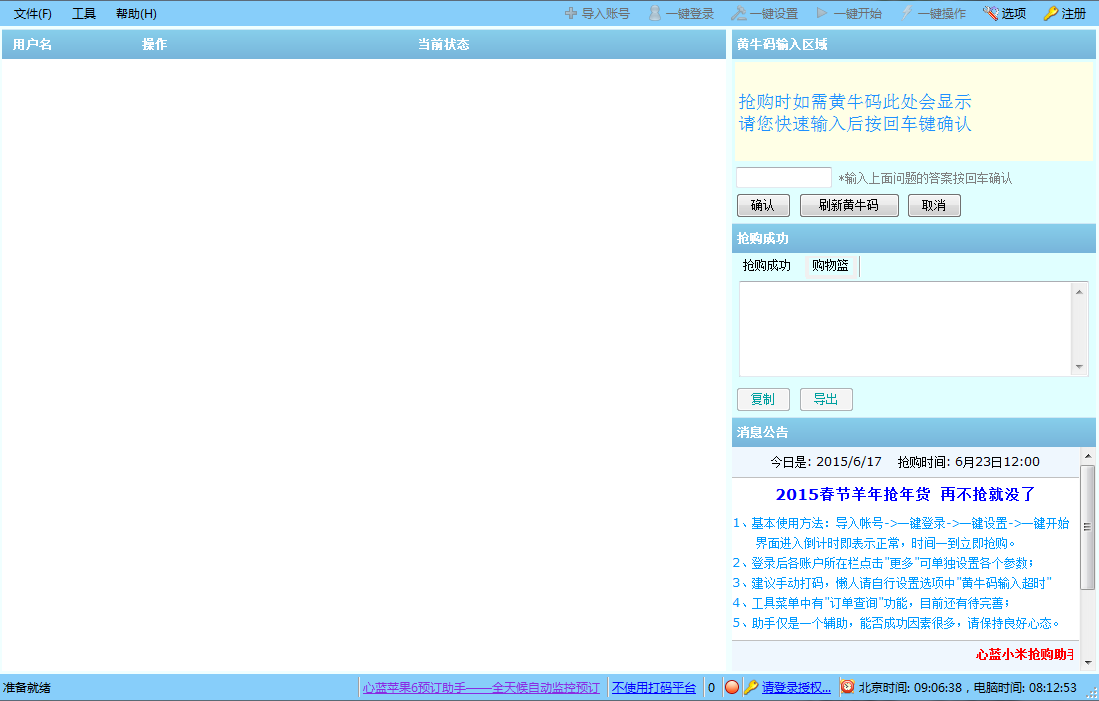Click the 抢购成功 section header bar
This screenshot has height=701, width=1099.
pyautogui.click(x=913, y=238)
